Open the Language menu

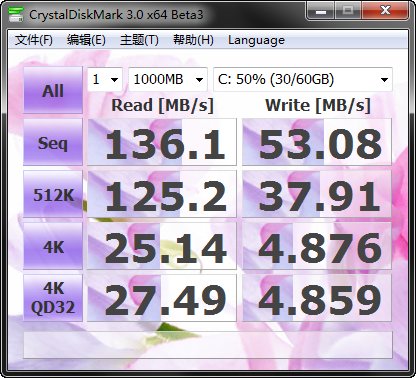pyautogui.click(x=256, y=40)
